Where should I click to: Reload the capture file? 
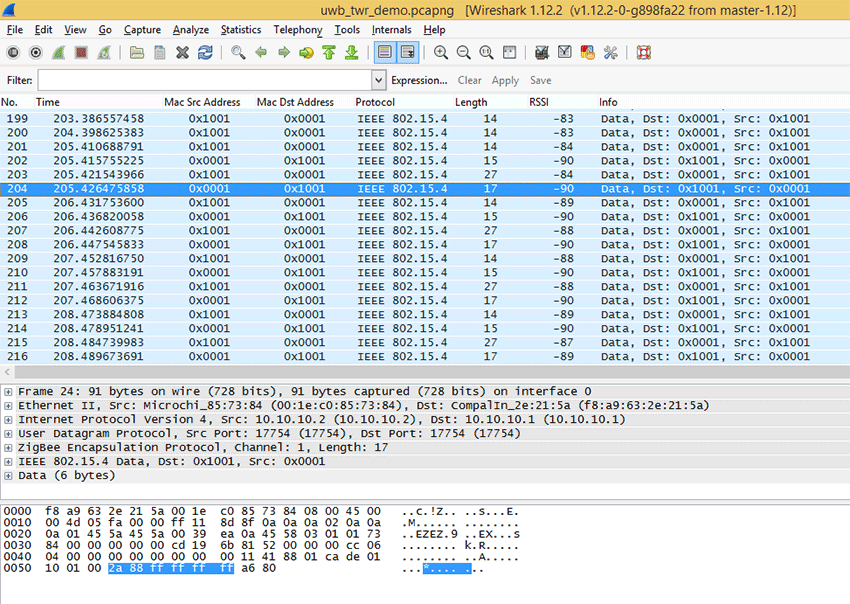[x=205, y=53]
